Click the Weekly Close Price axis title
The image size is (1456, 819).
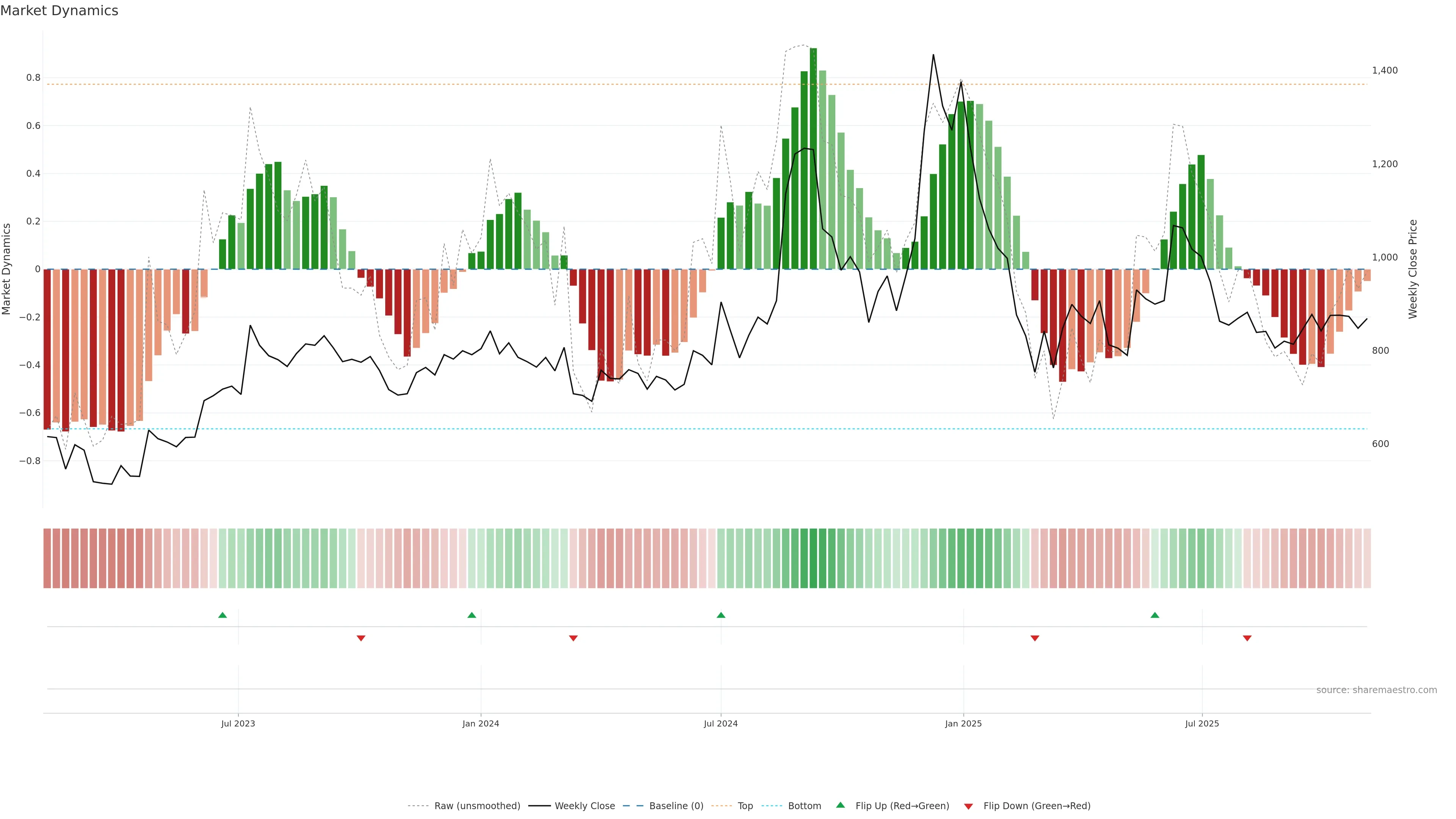[x=1413, y=269]
